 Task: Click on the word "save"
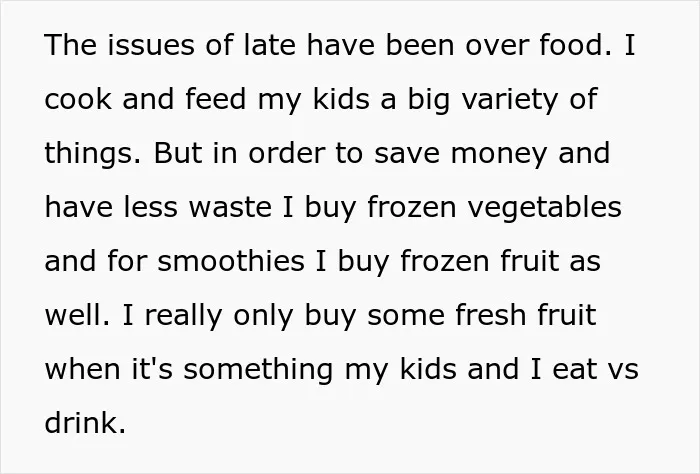click(x=407, y=154)
